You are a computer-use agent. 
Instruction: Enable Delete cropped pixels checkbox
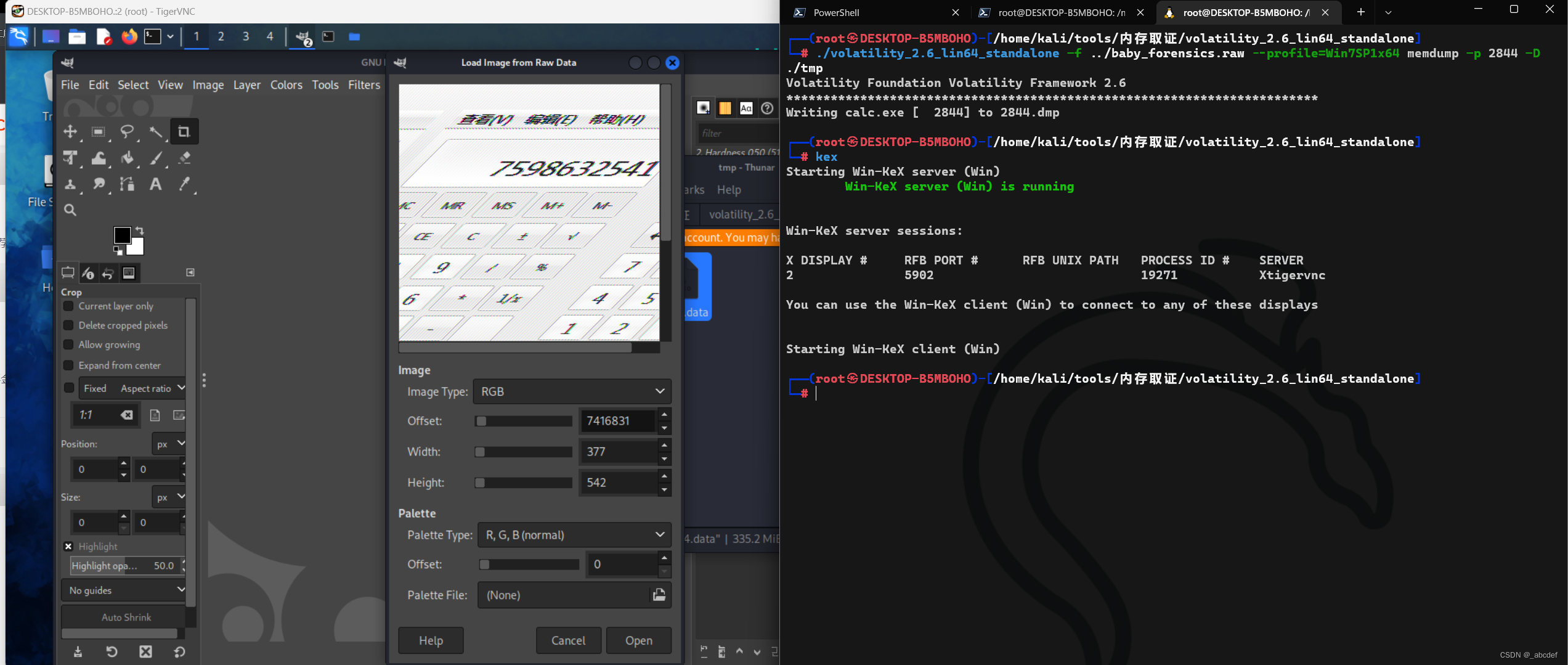pyautogui.click(x=68, y=325)
